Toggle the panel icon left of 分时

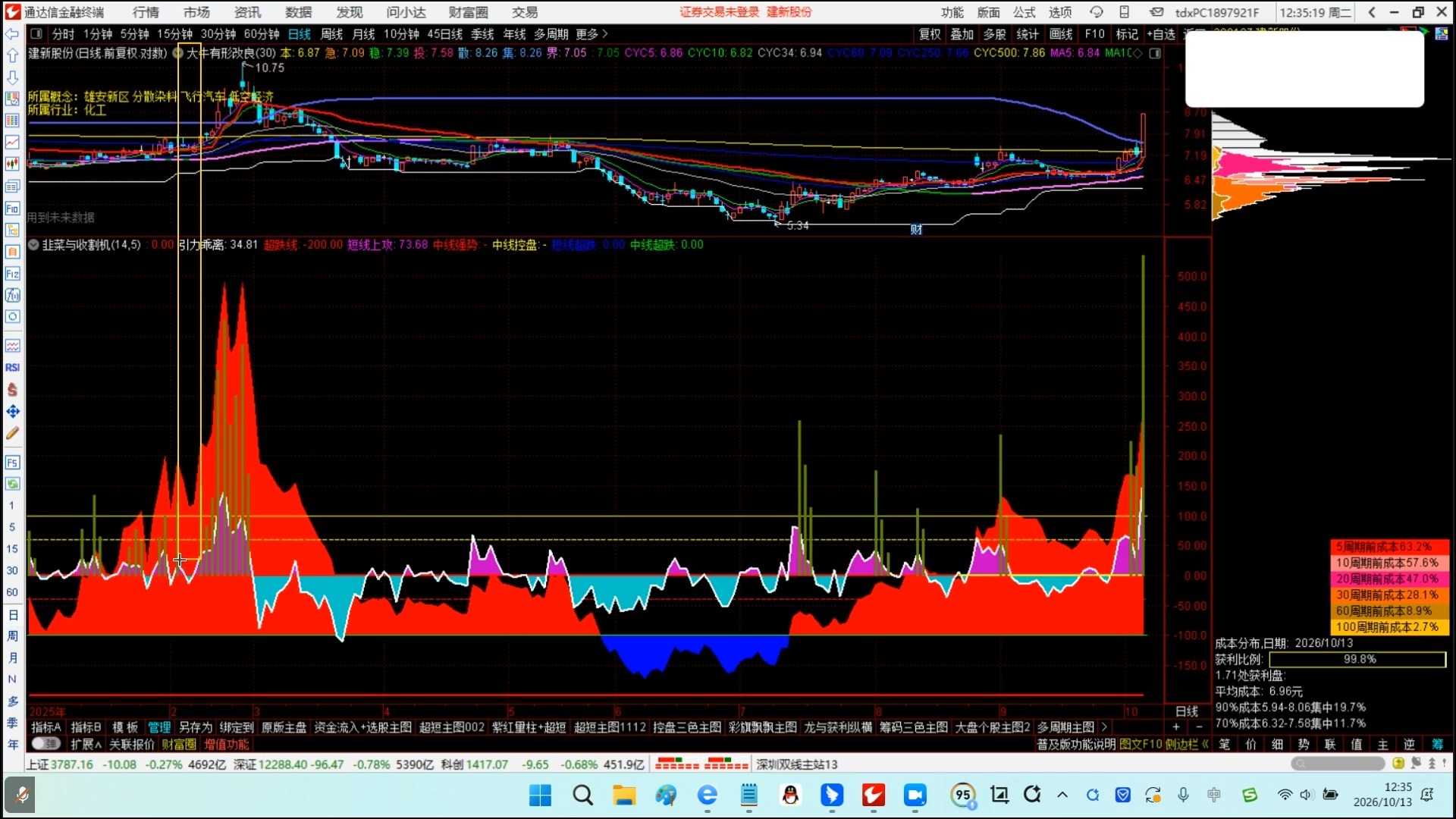(x=36, y=34)
